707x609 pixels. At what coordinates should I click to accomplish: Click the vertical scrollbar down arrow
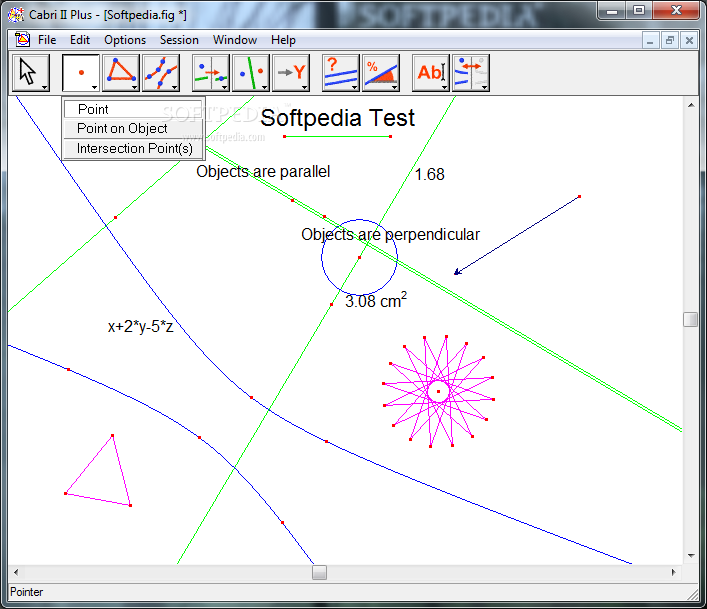click(691, 556)
